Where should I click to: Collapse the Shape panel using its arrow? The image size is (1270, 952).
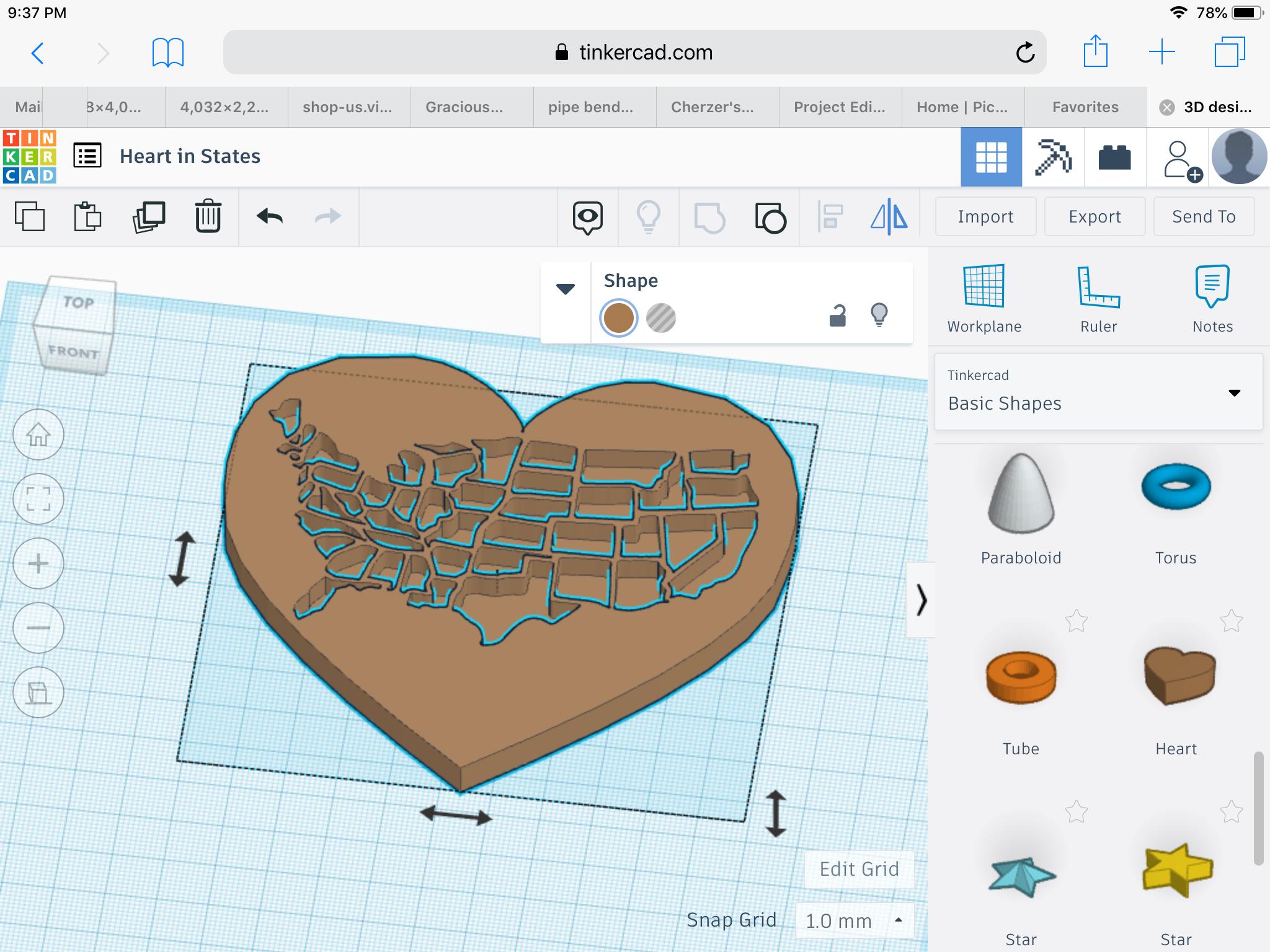coord(565,289)
